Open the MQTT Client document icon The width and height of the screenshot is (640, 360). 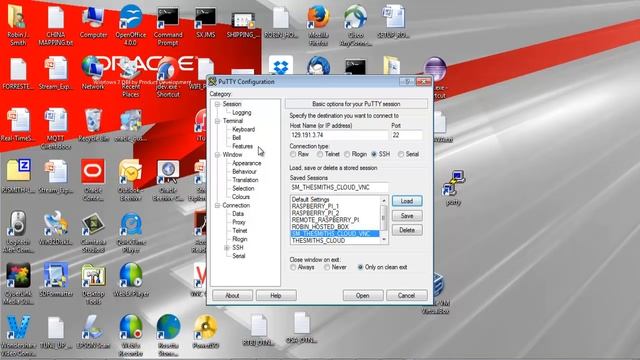(x=56, y=128)
